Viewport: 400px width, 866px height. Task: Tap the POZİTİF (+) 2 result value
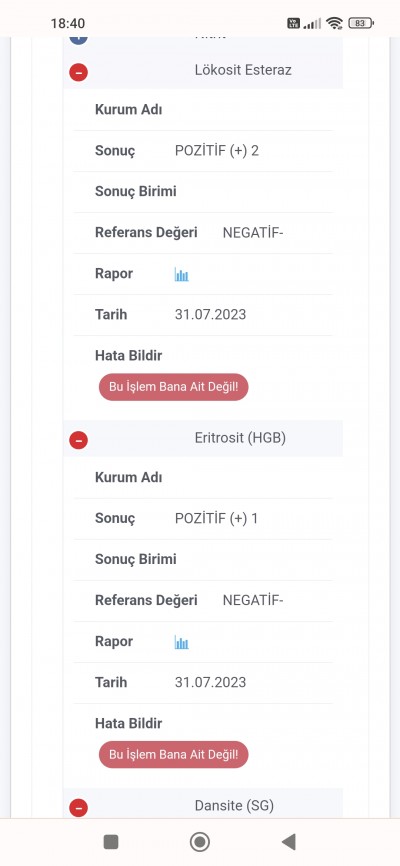(x=217, y=151)
